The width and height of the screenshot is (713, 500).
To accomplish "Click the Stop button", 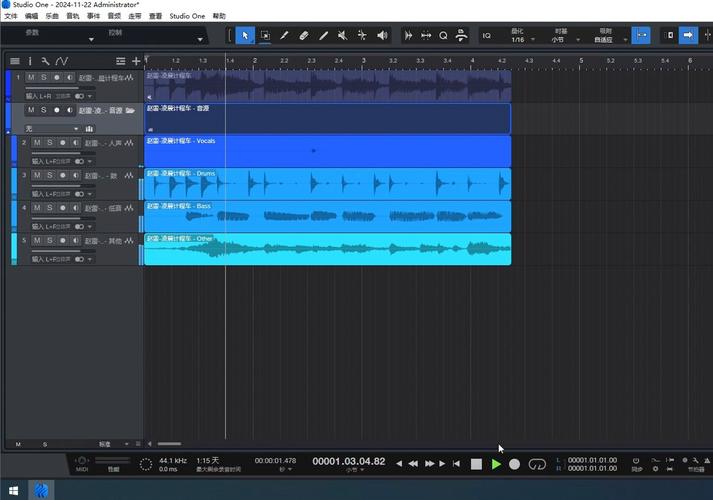I will click(476, 464).
